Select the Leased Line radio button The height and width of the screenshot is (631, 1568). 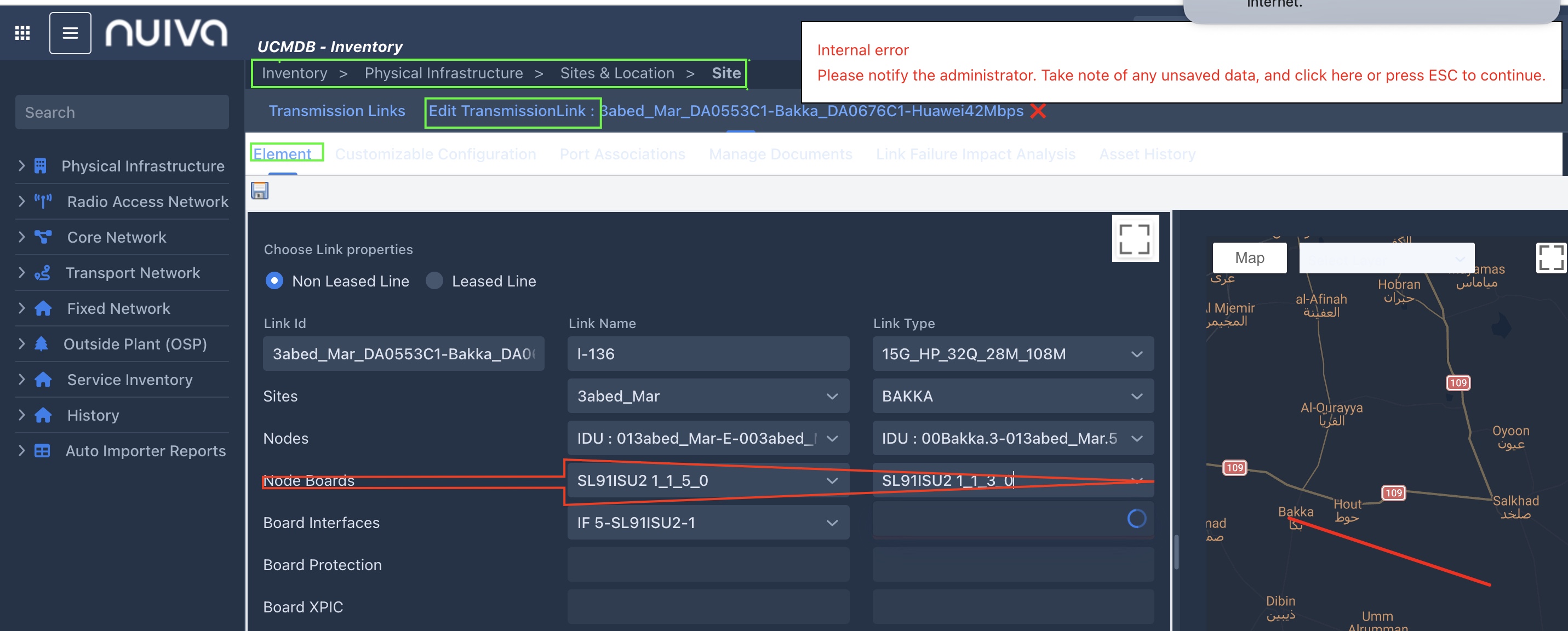coord(434,280)
